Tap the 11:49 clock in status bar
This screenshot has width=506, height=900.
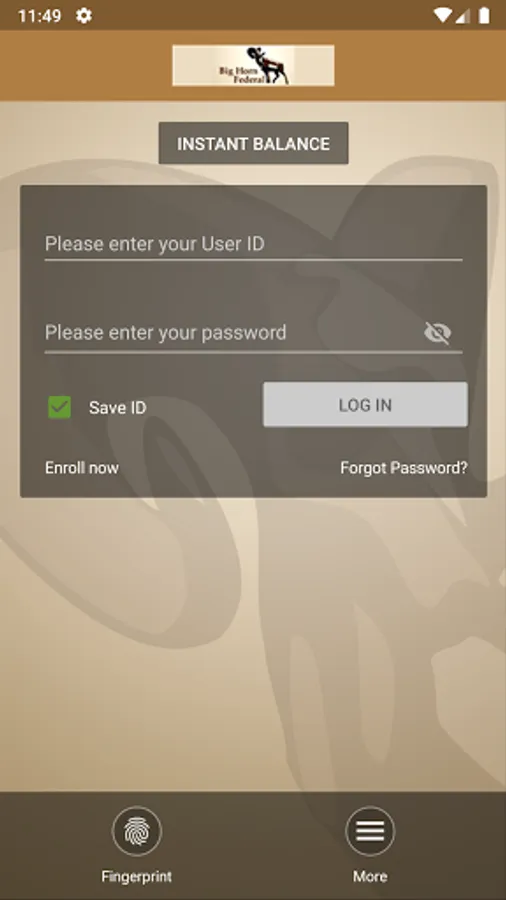tap(39, 15)
